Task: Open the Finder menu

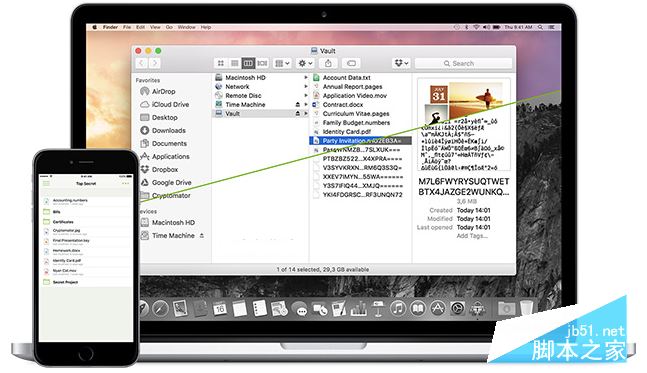Action: 110,27
